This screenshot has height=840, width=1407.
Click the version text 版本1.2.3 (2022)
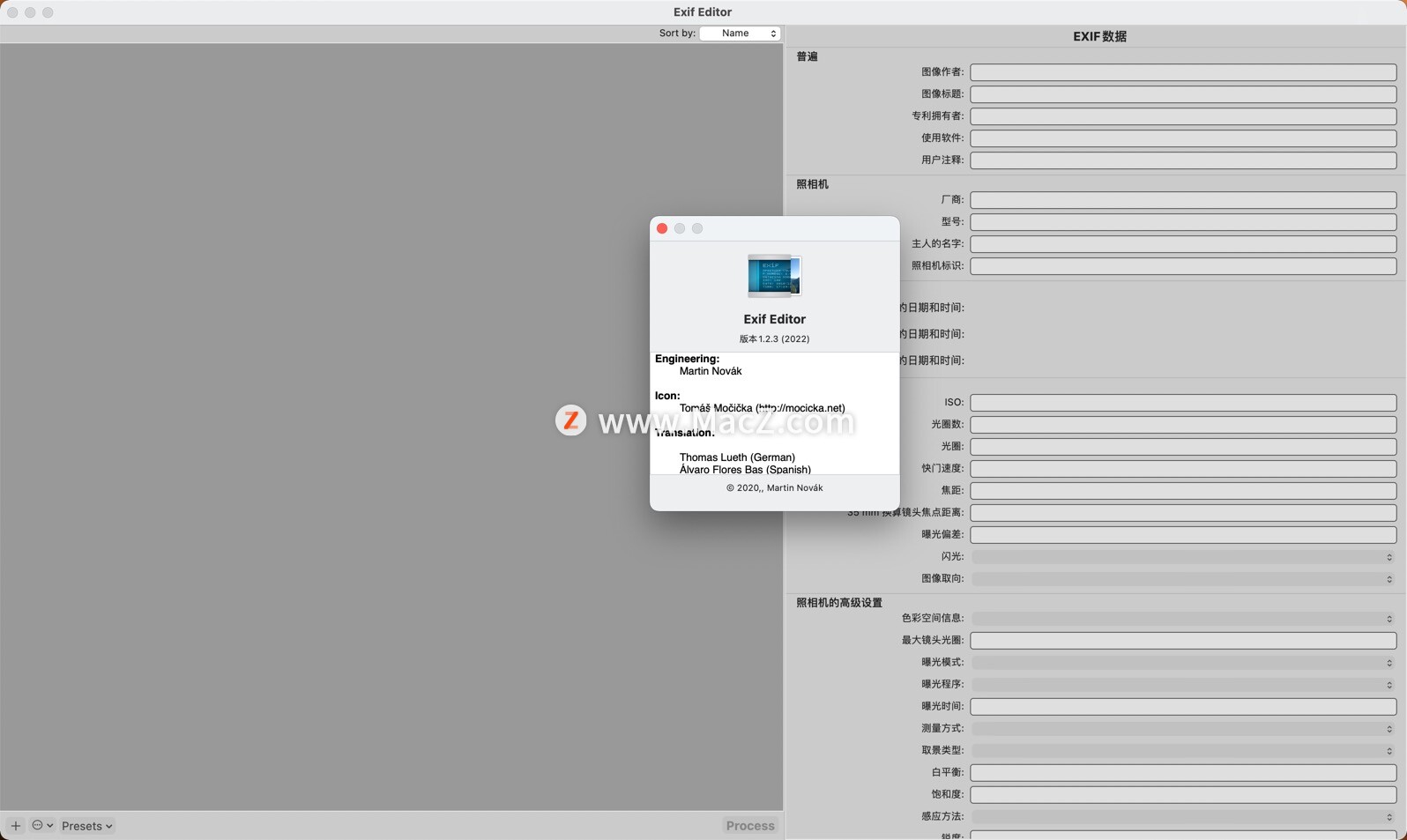click(x=774, y=338)
